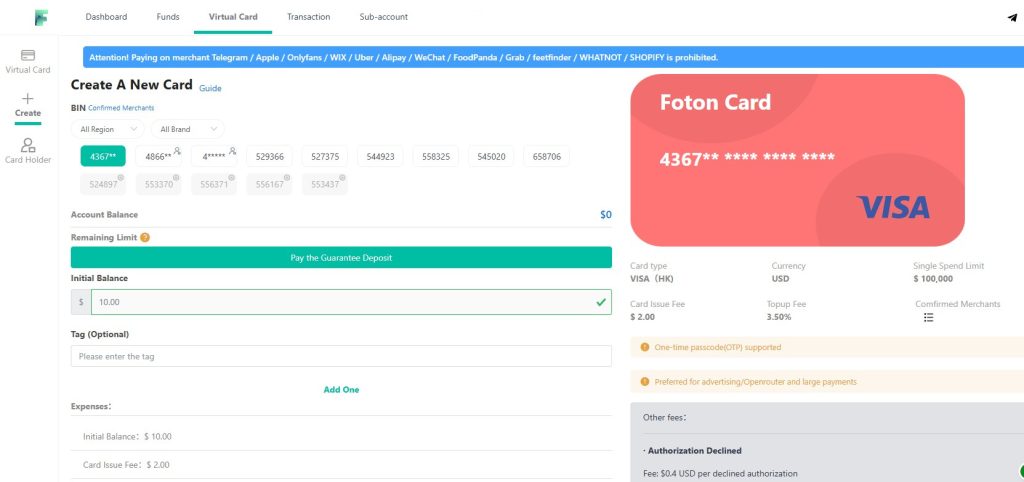Viewport: 1024px width, 482px height.
Task: Click the Account Balance $0 value
Action: [605, 214]
